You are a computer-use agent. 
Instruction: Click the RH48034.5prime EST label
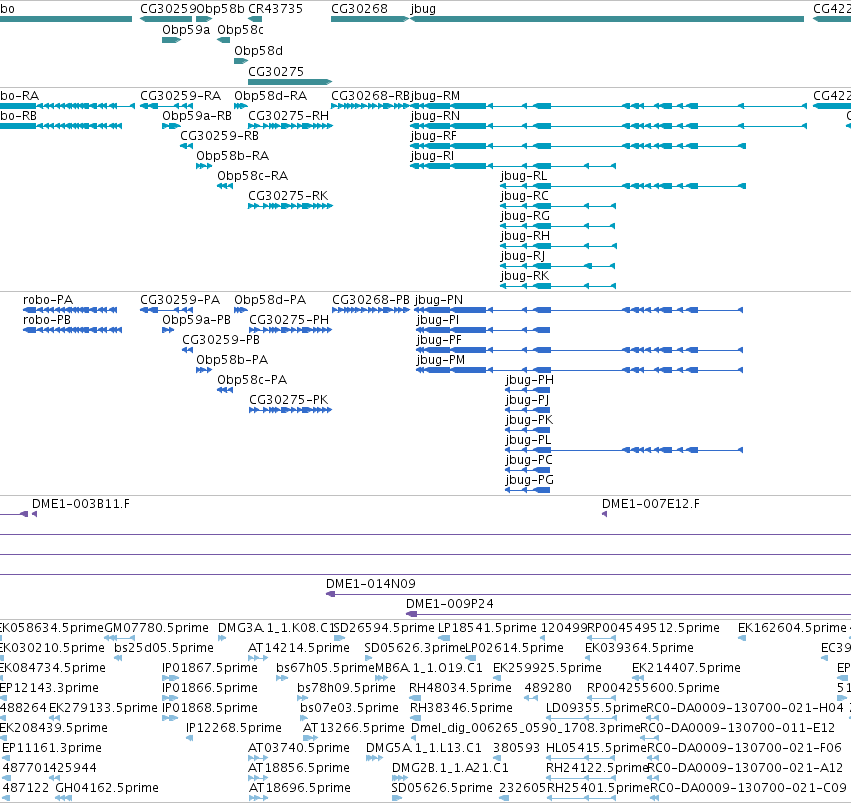[x=460, y=689]
